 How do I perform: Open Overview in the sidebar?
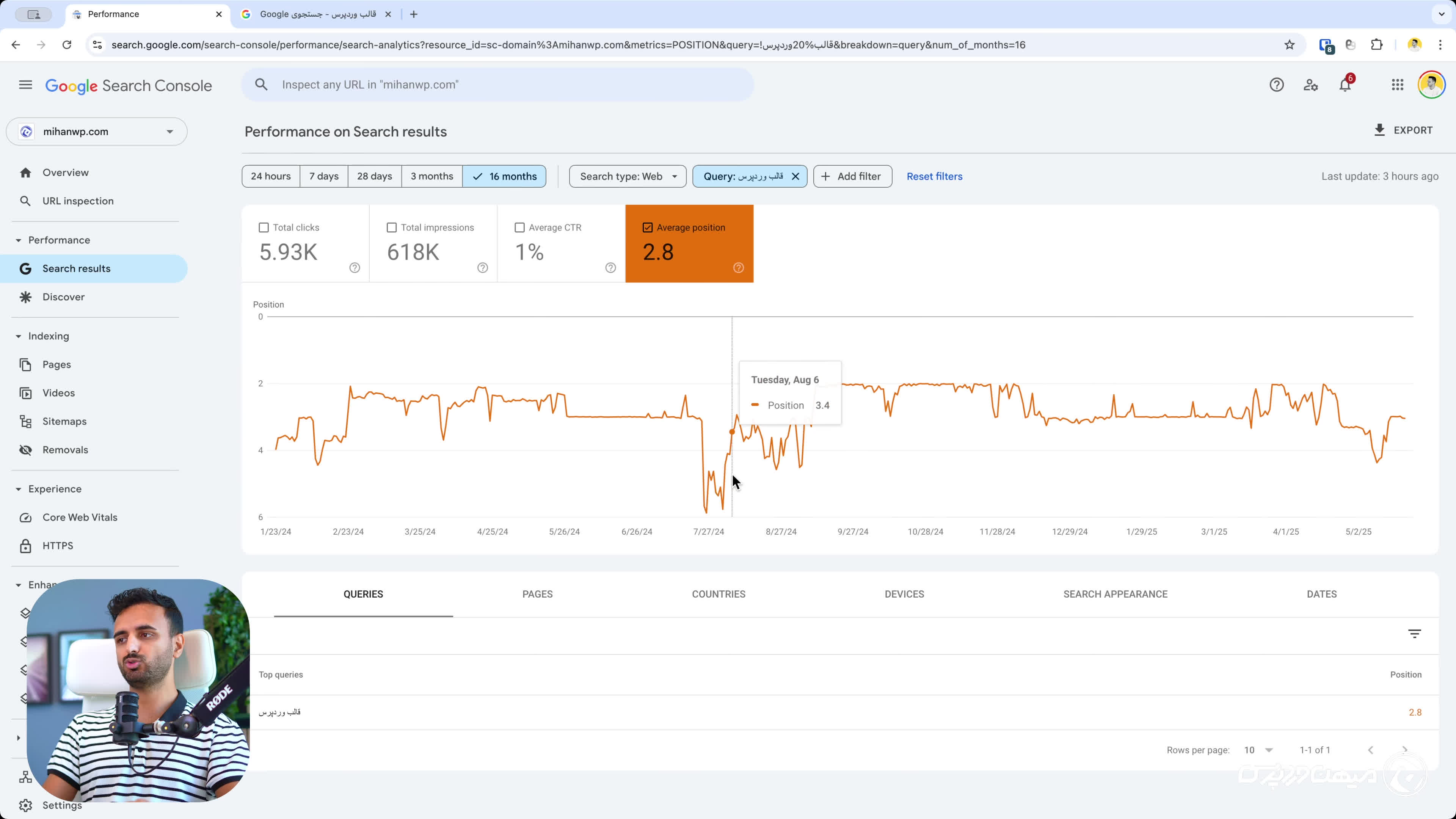[x=66, y=173]
